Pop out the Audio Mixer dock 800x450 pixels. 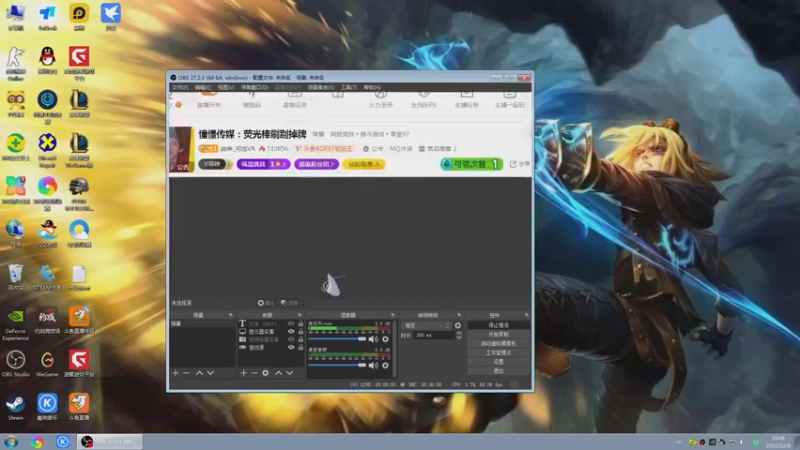(x=392, y=315)
